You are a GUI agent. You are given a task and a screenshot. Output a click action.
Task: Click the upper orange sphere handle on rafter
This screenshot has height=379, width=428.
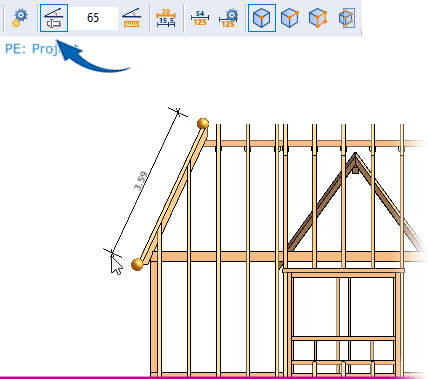pos(203,124)
